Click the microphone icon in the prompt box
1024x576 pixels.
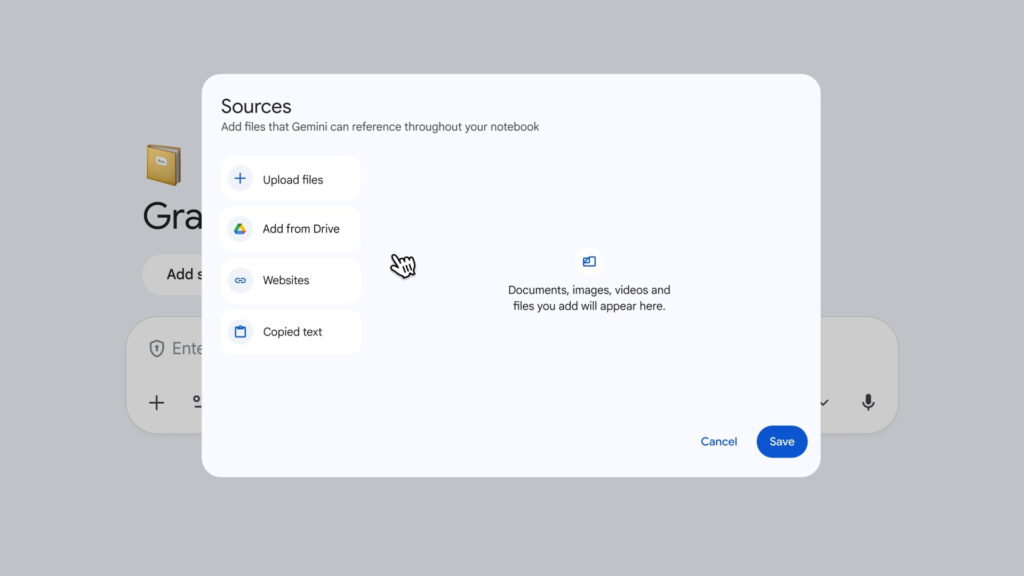click(x=868, y=402)
